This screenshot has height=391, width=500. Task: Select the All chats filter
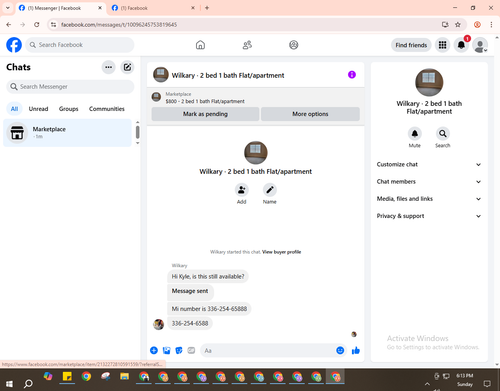pos(14,109)
